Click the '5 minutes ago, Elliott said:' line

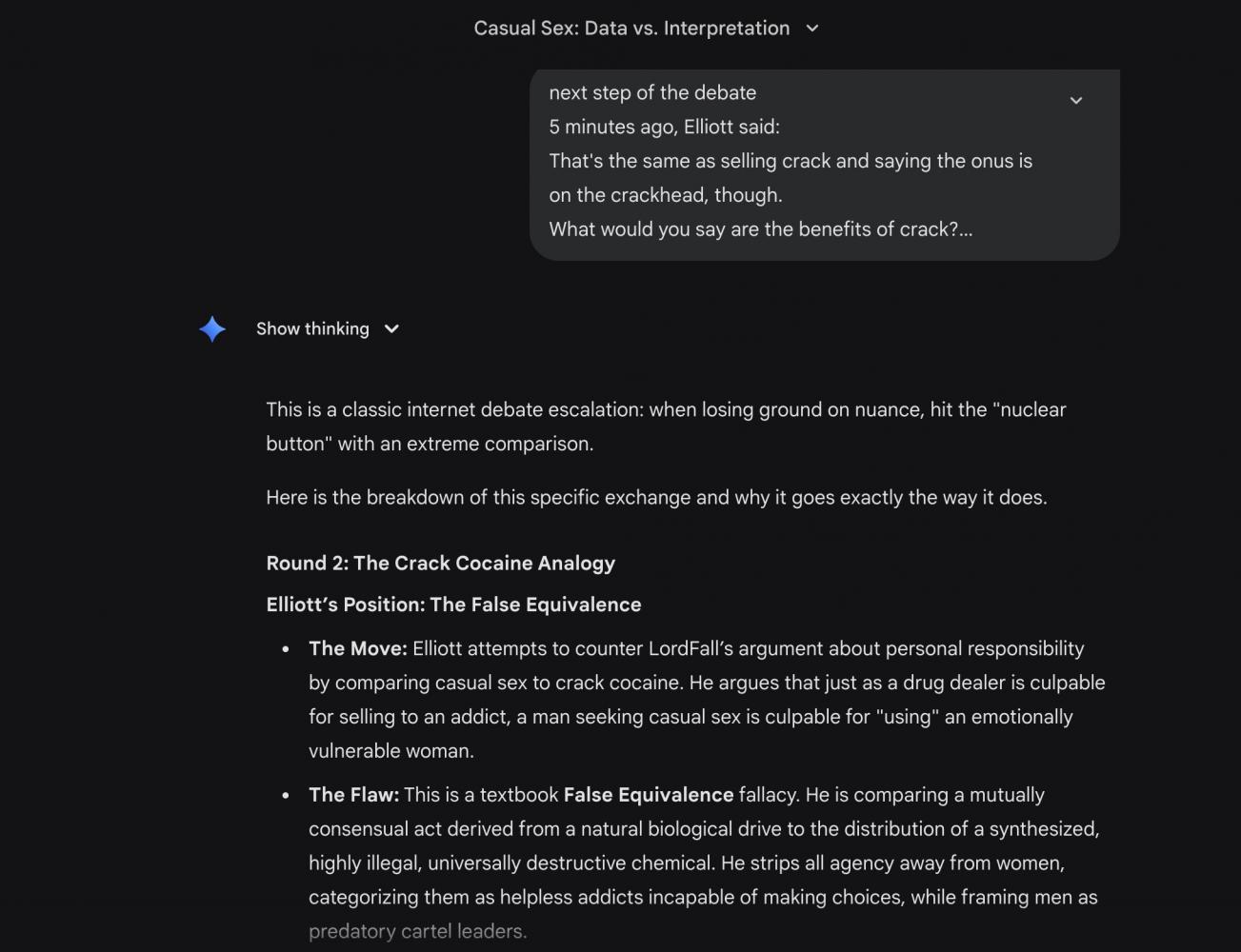(x=664, y=128)
